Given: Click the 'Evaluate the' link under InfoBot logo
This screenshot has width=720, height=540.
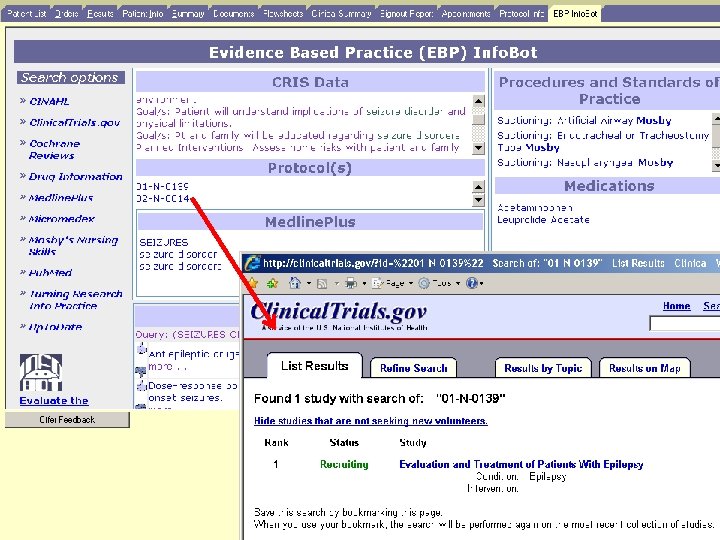Looking at the screenshot, I should tap(54, 400).
